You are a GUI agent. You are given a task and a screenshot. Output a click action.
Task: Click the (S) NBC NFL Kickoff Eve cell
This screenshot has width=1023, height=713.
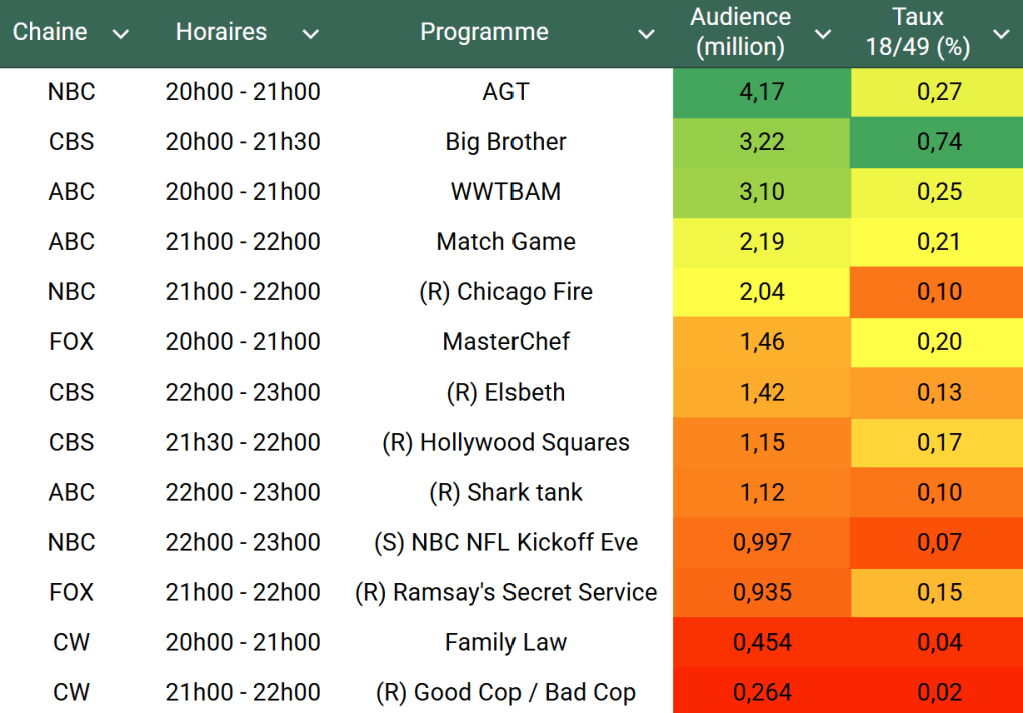[506, 542]
